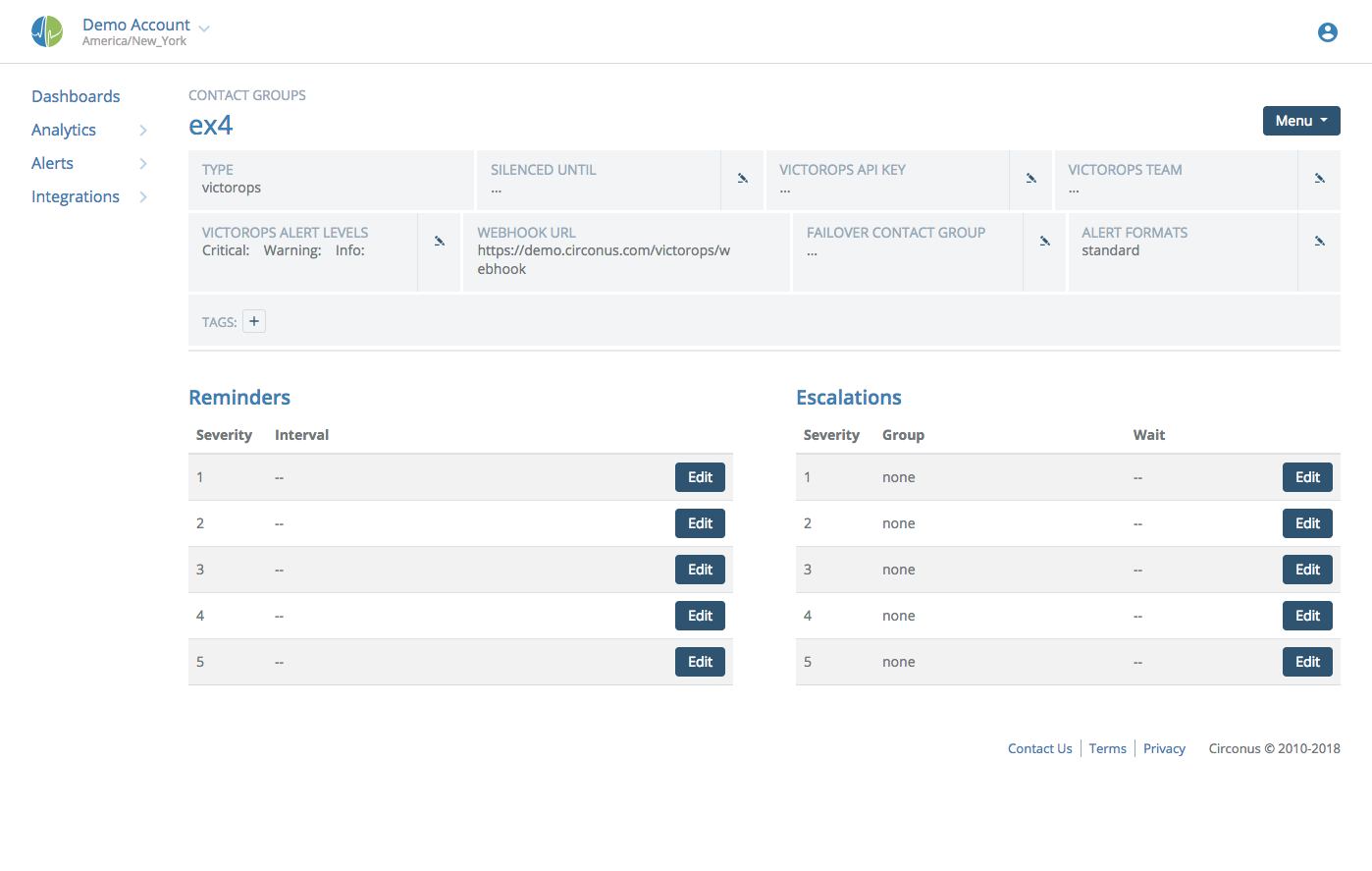Expand the Integrations sidebar section
Image resolution: width=1372 pixels, height=871 pixels.
tap(143, 197)
